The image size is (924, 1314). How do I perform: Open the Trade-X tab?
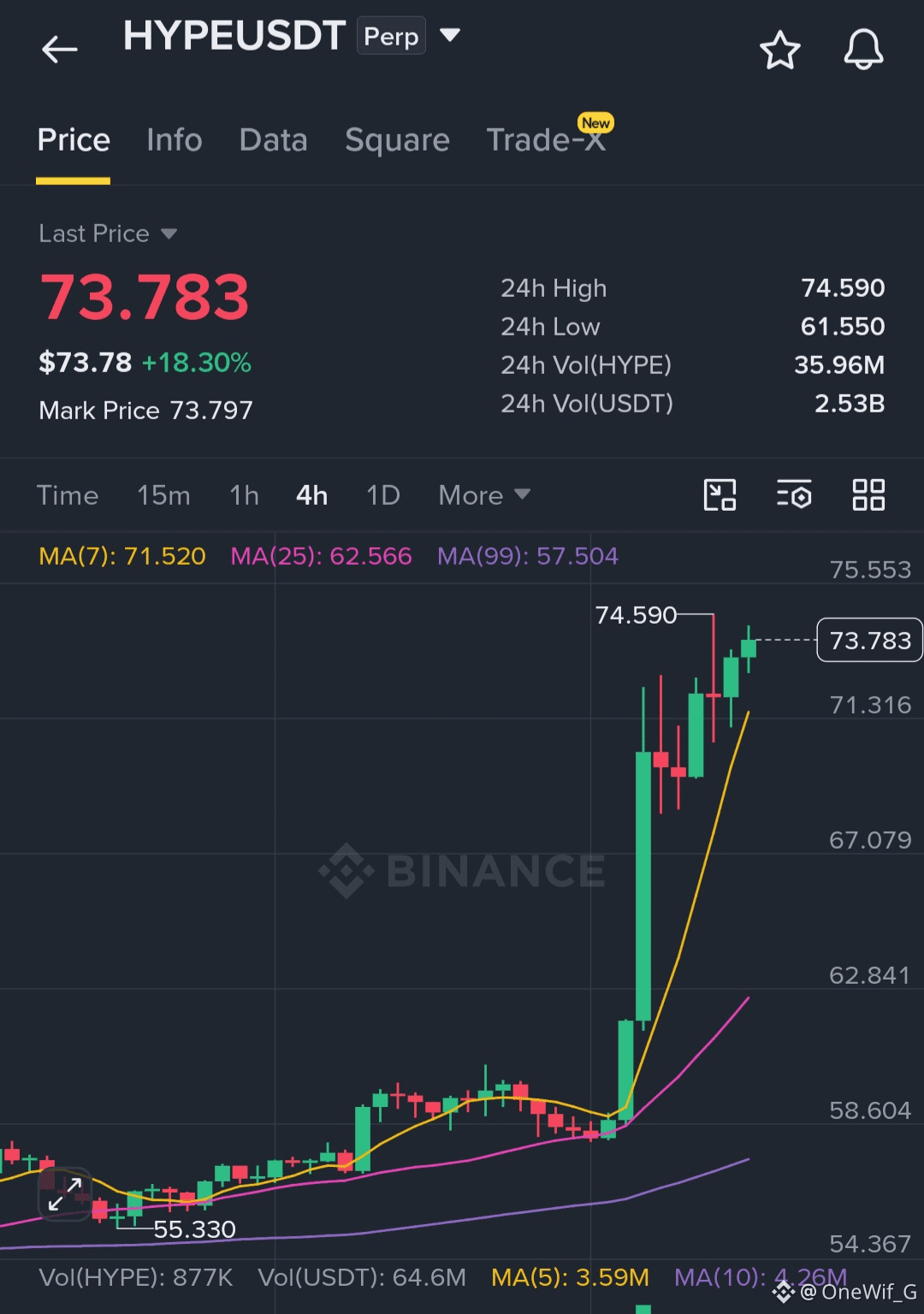[547, 140]
